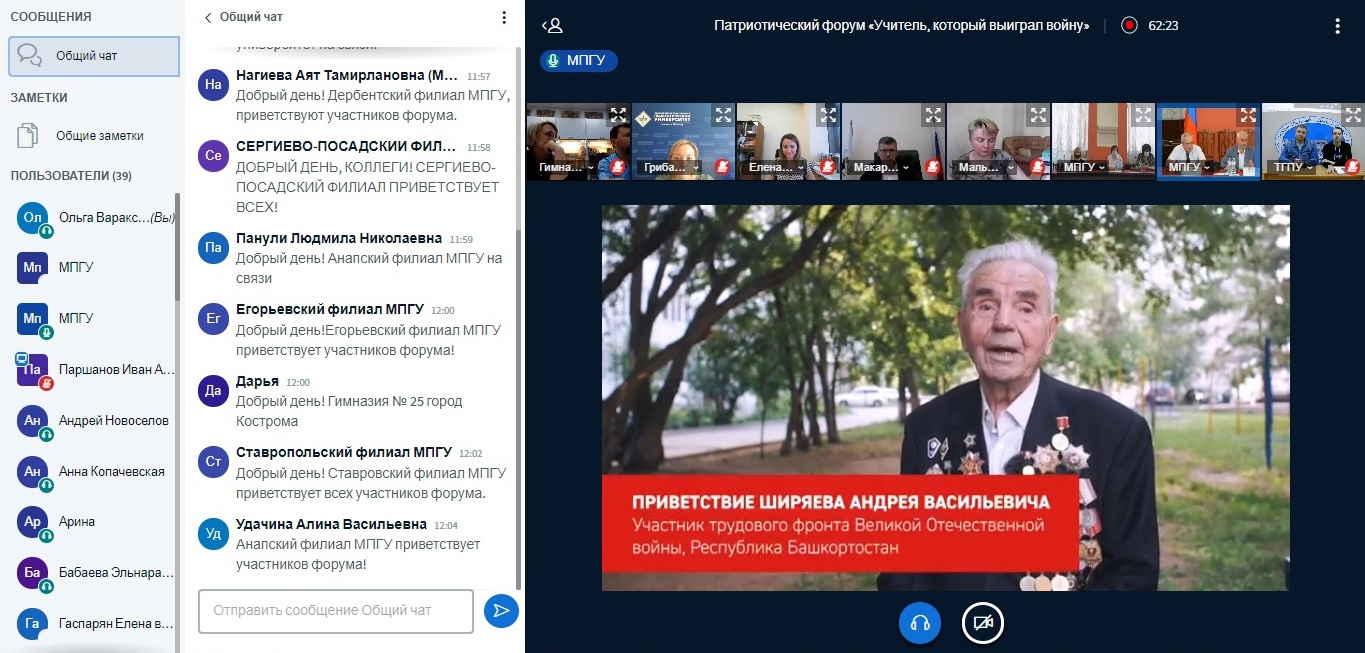
Task: Enlarge ТГПУ webcam to fullscreen
Action: 1352,115
